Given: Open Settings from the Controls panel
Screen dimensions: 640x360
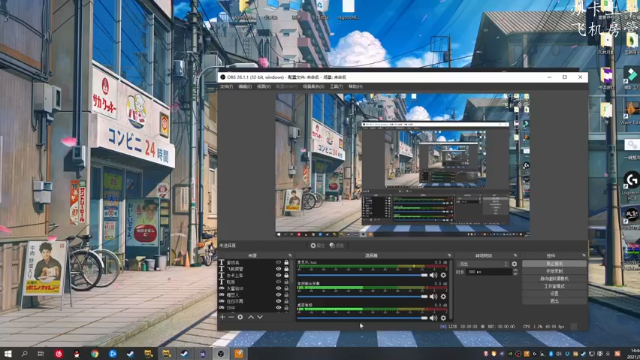Looking at the screenshot, I should point(554,293).
